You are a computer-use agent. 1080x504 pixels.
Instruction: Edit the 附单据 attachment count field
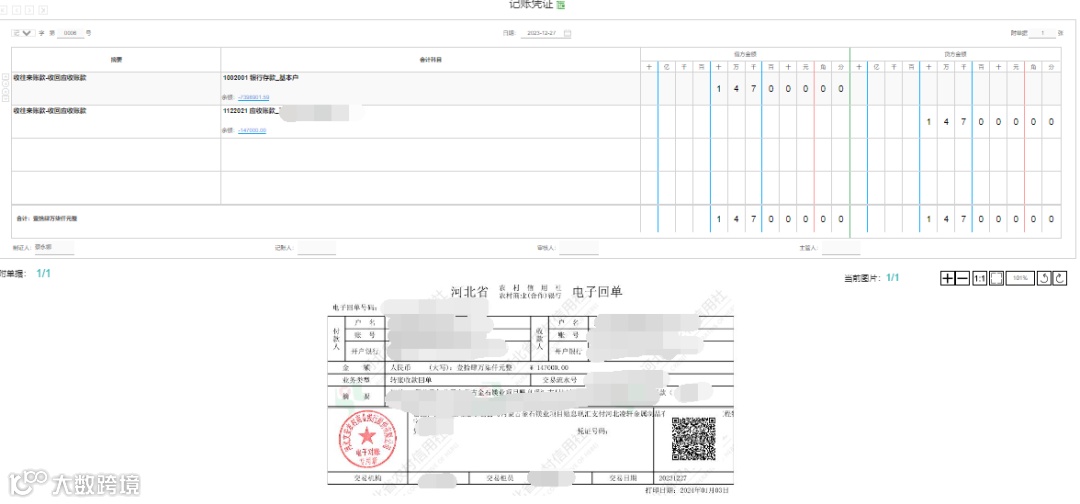[x=1042, y=33]
